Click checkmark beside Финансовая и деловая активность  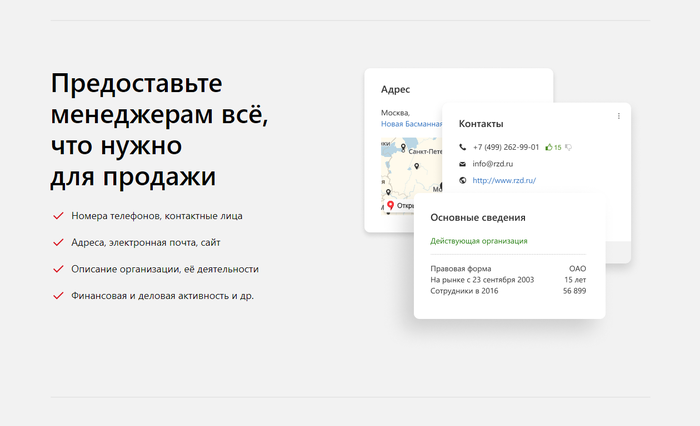click(x=57, y=296)
